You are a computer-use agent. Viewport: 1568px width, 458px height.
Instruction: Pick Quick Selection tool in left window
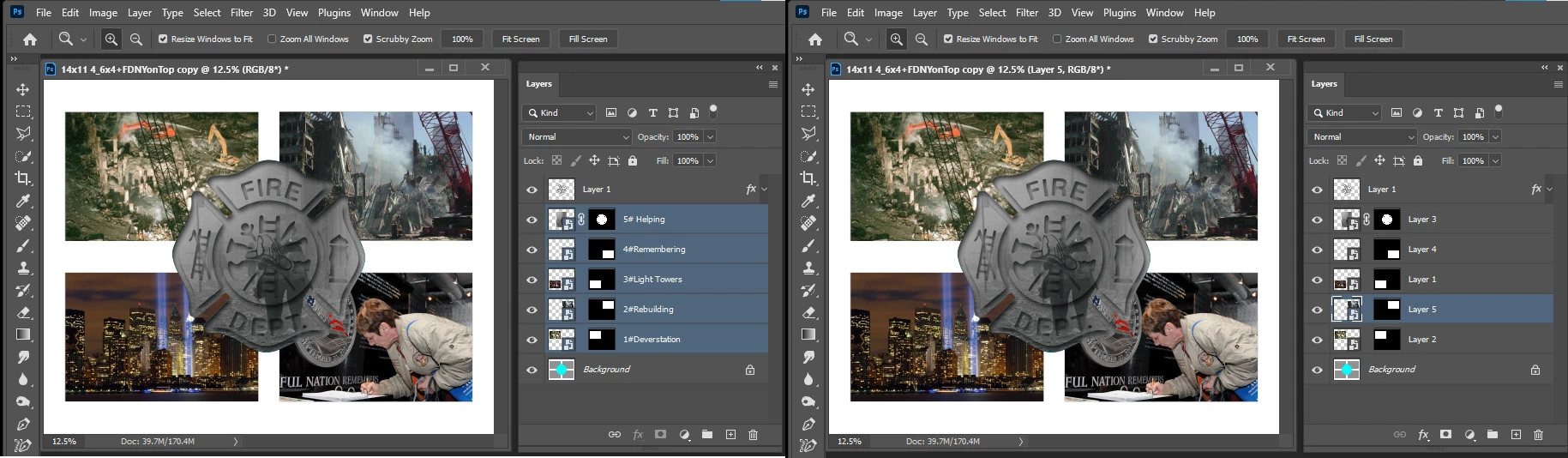click(23, 156)
